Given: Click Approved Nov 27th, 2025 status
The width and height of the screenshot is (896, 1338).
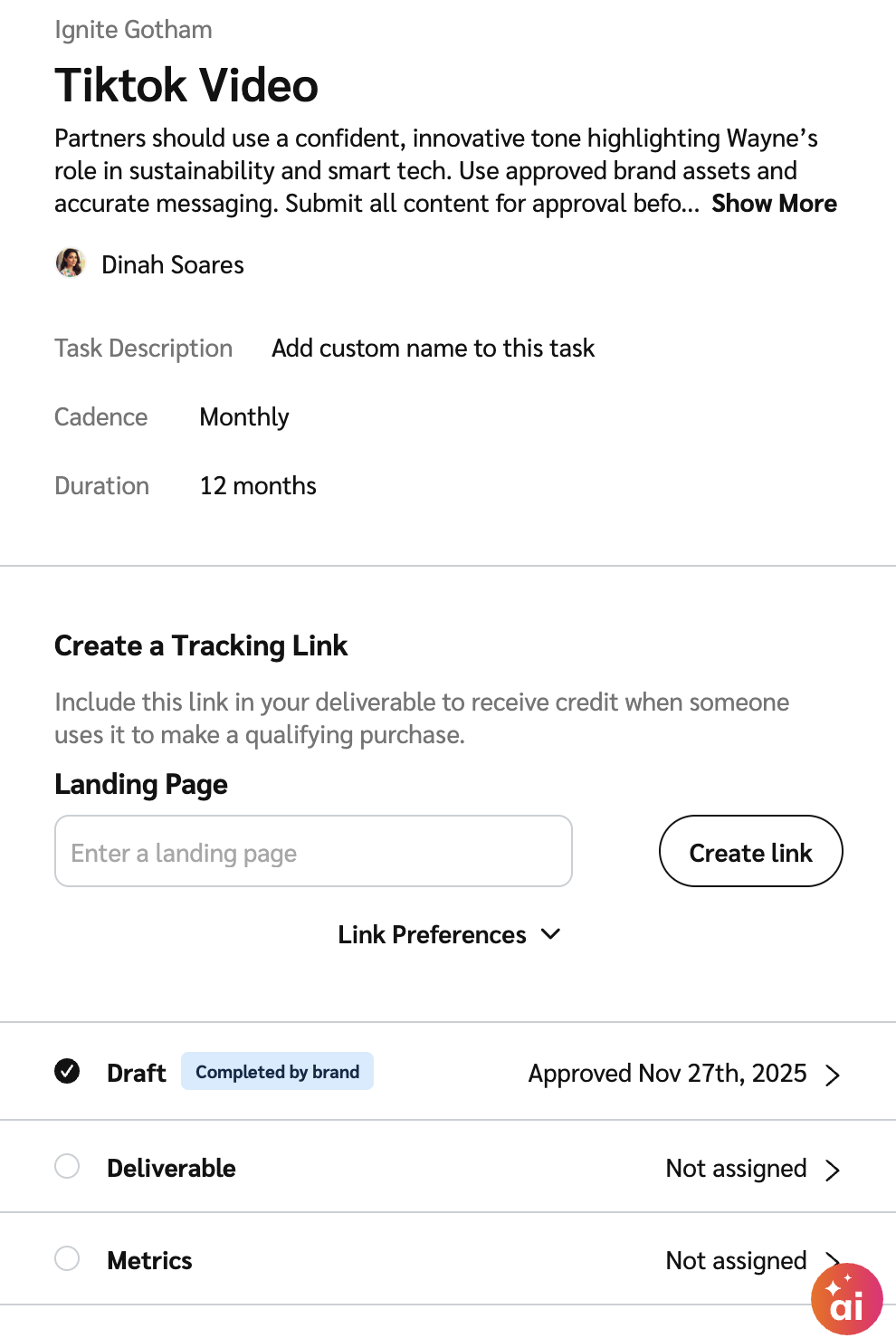Looking at the screenshot, I should click(667, 1074).
